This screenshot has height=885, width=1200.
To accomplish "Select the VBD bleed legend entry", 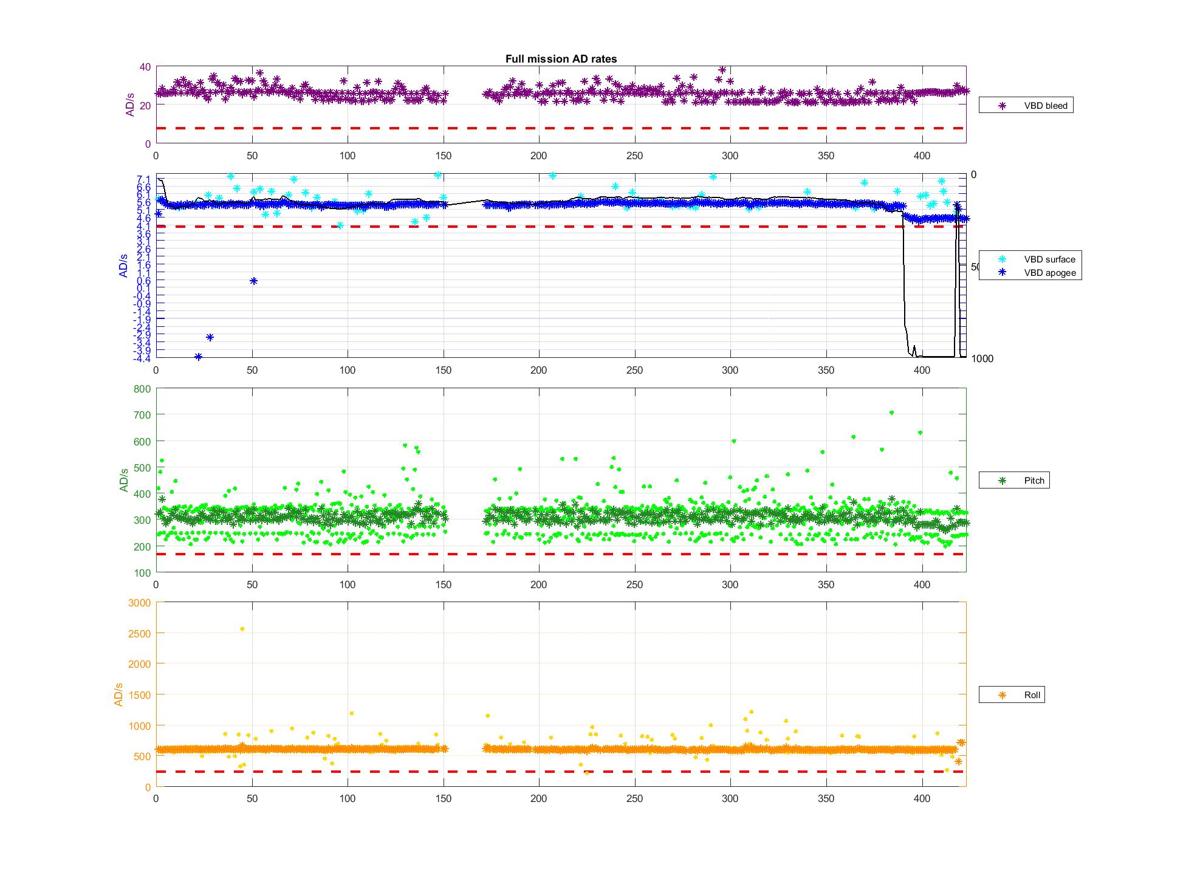I will [1026, 105].
